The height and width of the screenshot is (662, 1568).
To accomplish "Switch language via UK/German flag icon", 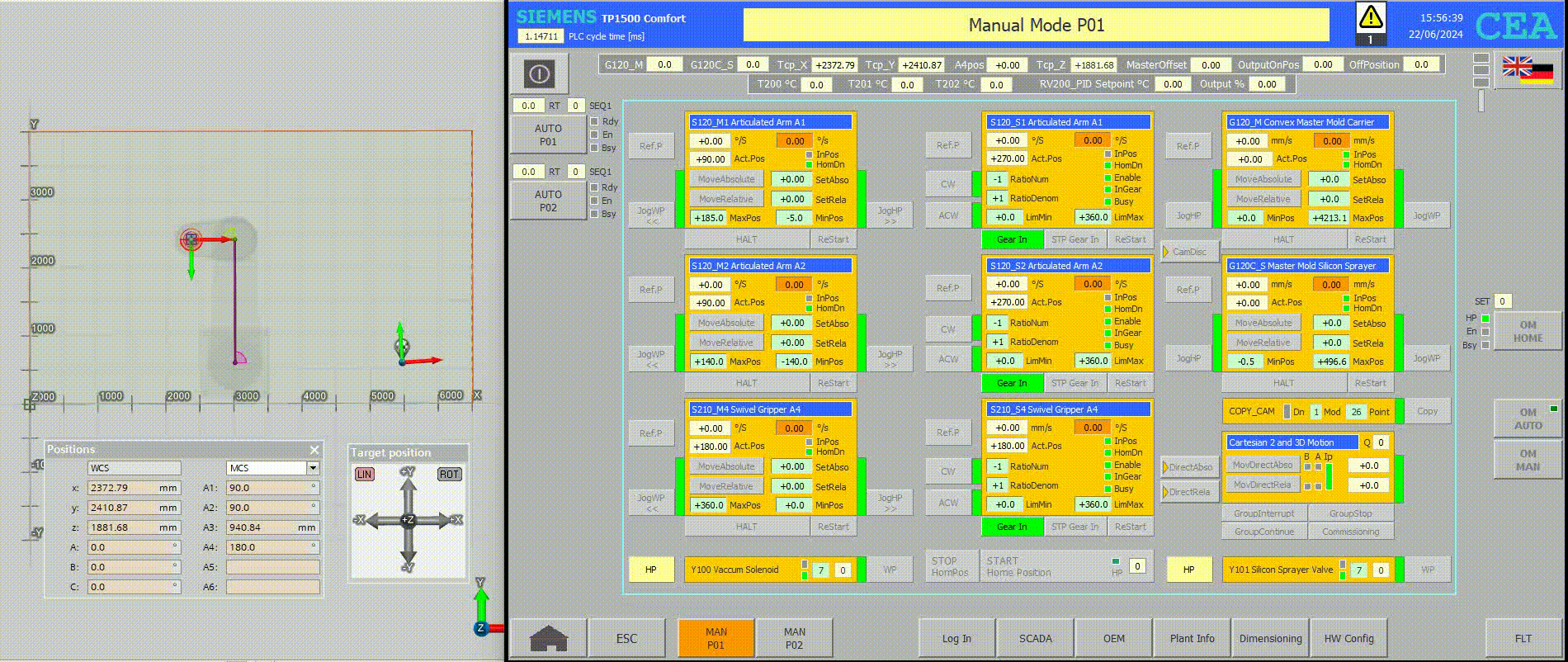I will coord(1527,69).
